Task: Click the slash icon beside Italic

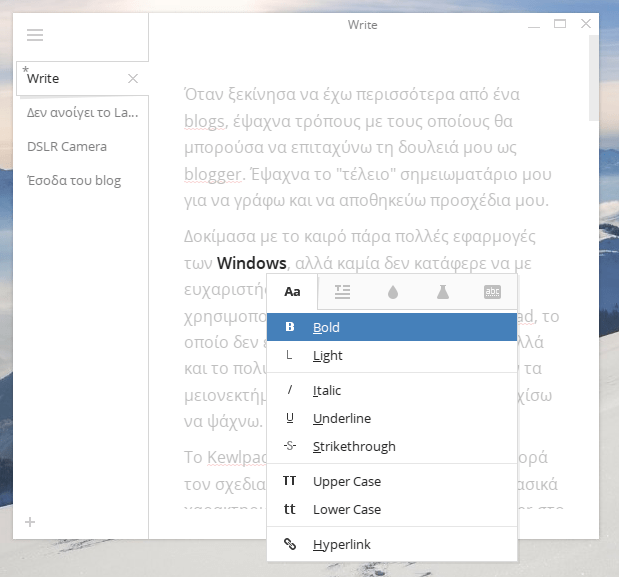Action: coord(290,390)
